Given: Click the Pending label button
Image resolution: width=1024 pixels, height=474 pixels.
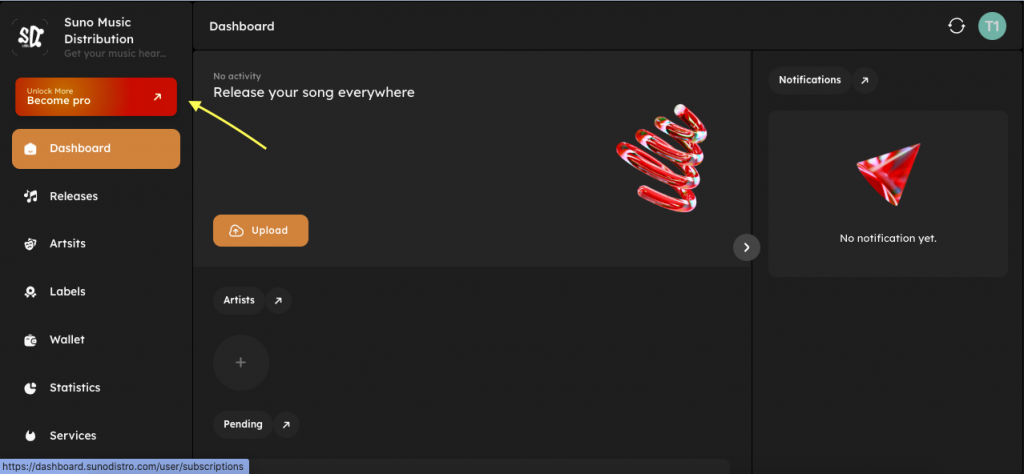Looking at the screenshot, I should (x=242, y=424).
